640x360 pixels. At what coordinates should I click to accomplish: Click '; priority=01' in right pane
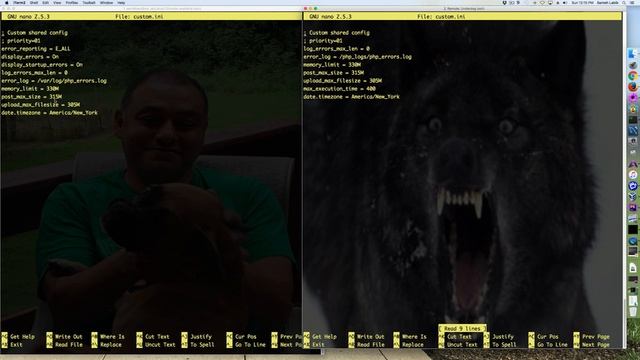[323, 41]
